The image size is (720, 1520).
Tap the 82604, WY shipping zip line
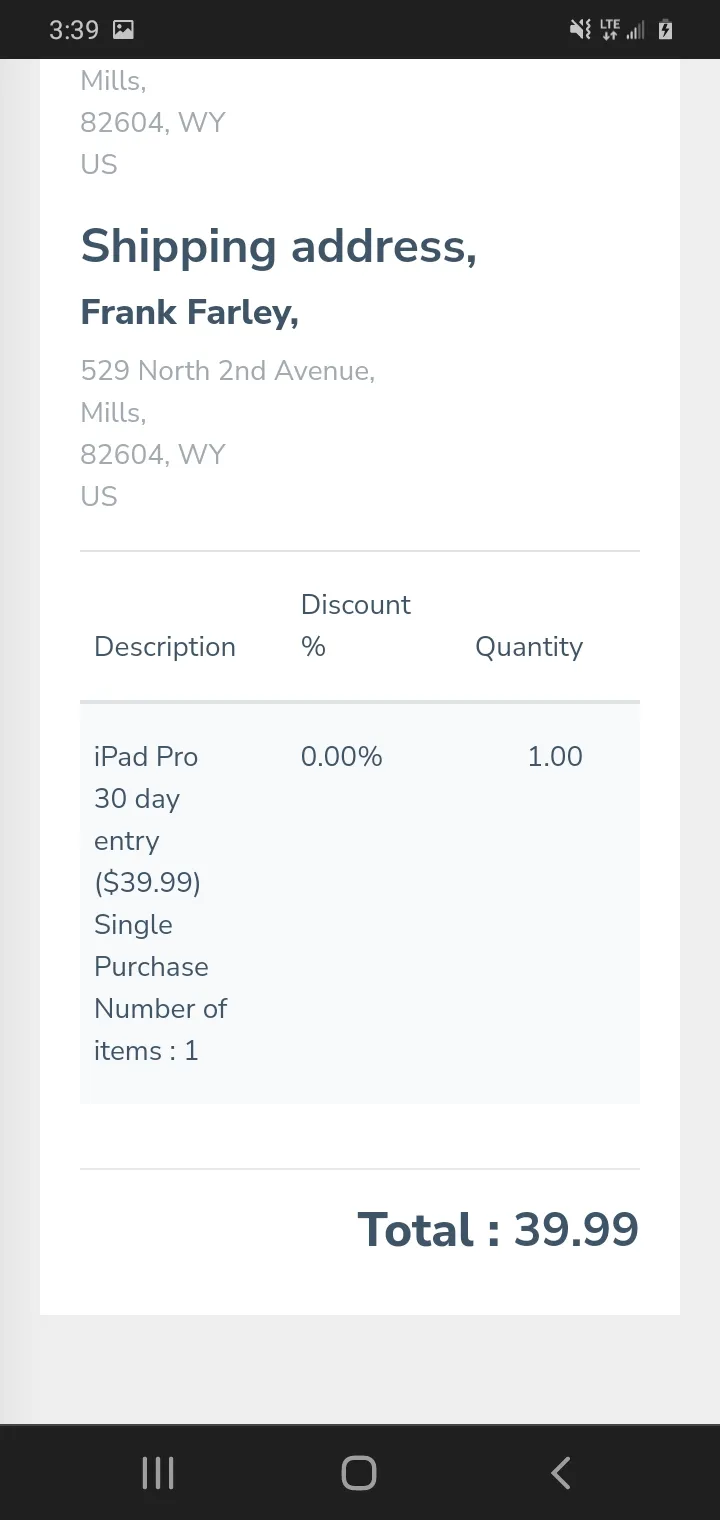click(x=153, y=455)
